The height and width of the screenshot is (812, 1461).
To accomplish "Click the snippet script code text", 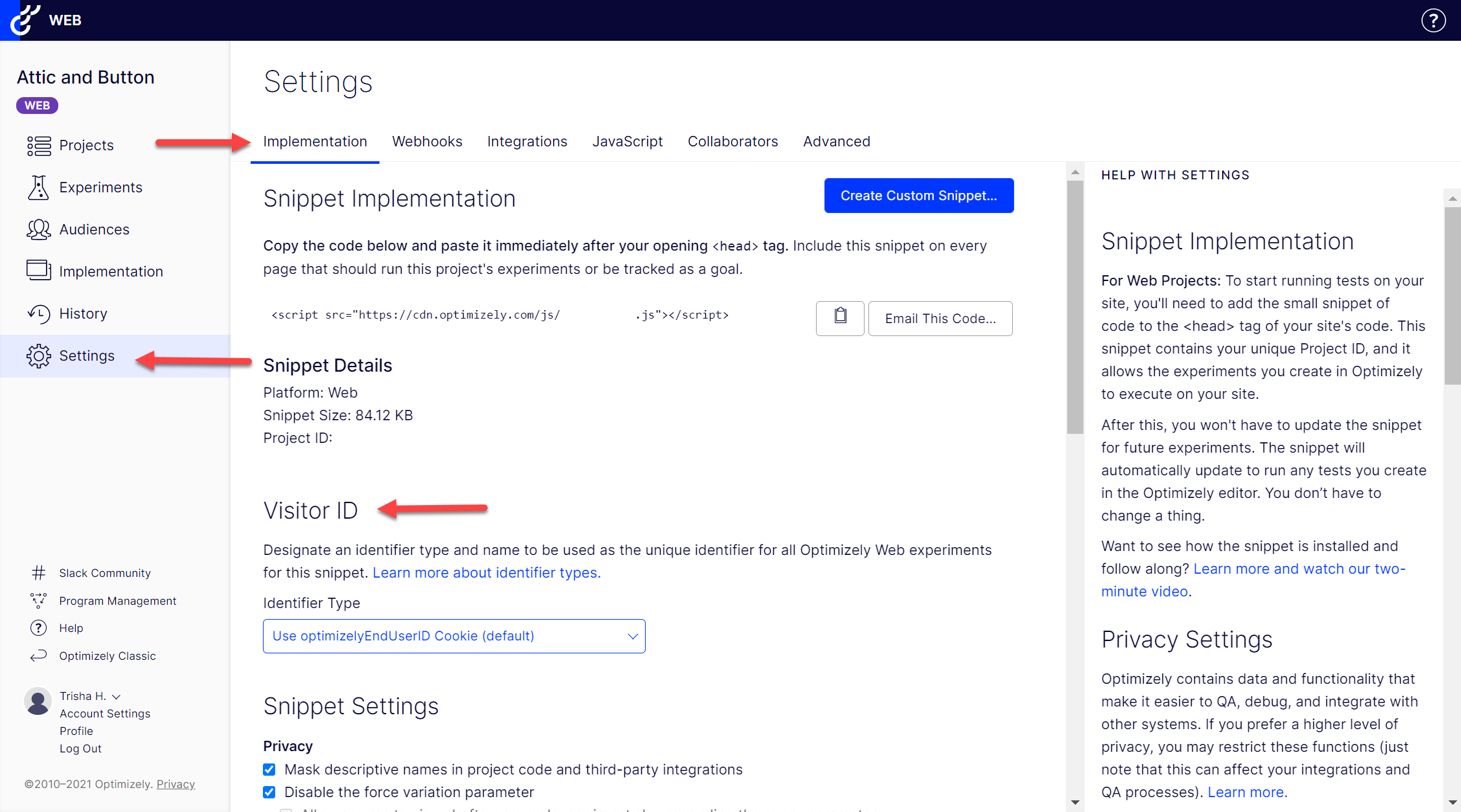I will 500,315.
